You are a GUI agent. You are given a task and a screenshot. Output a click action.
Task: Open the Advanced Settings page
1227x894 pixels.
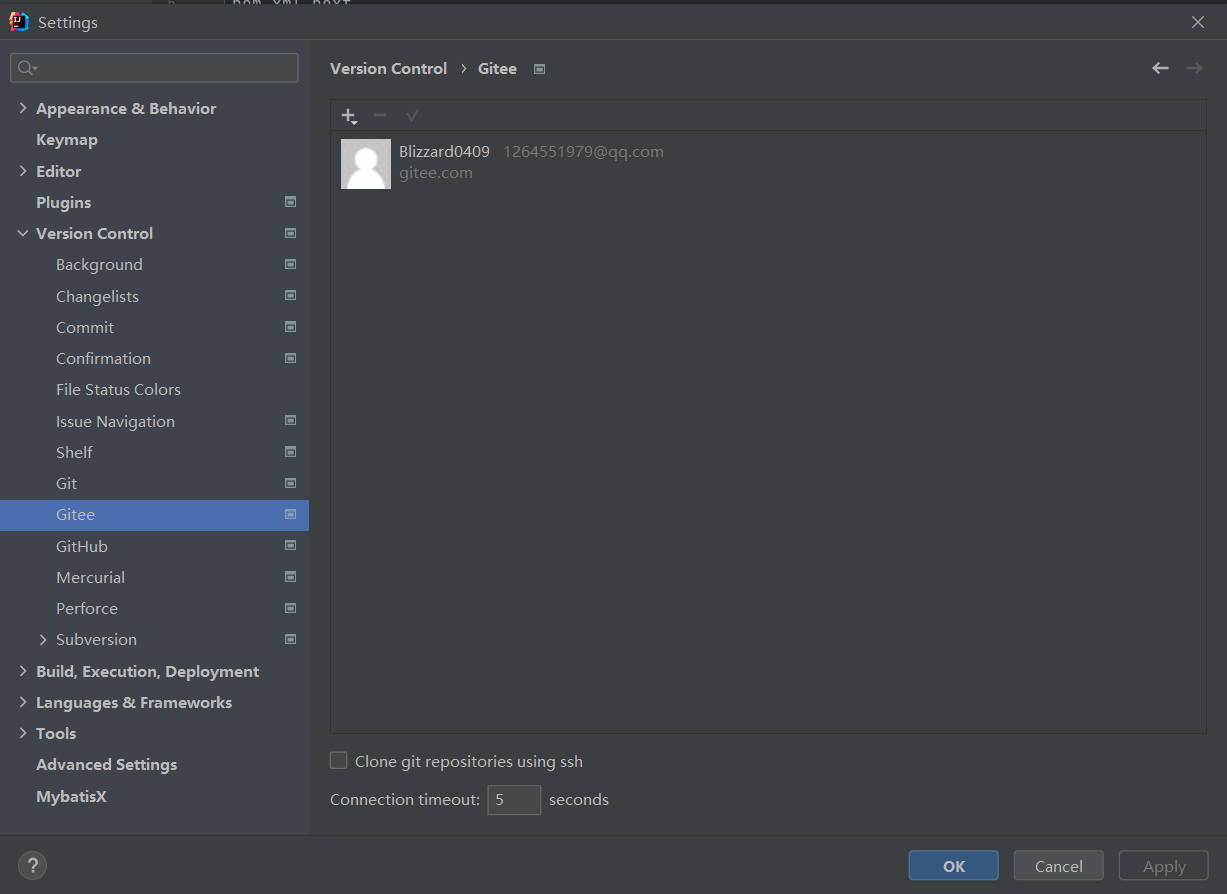tap(106, 764)
